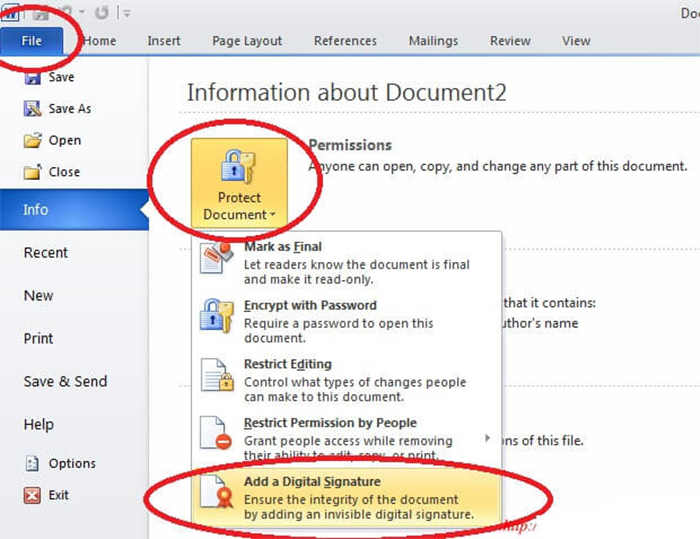
Task: Click description 'Require a password to open this'
Action: (338, 323)
